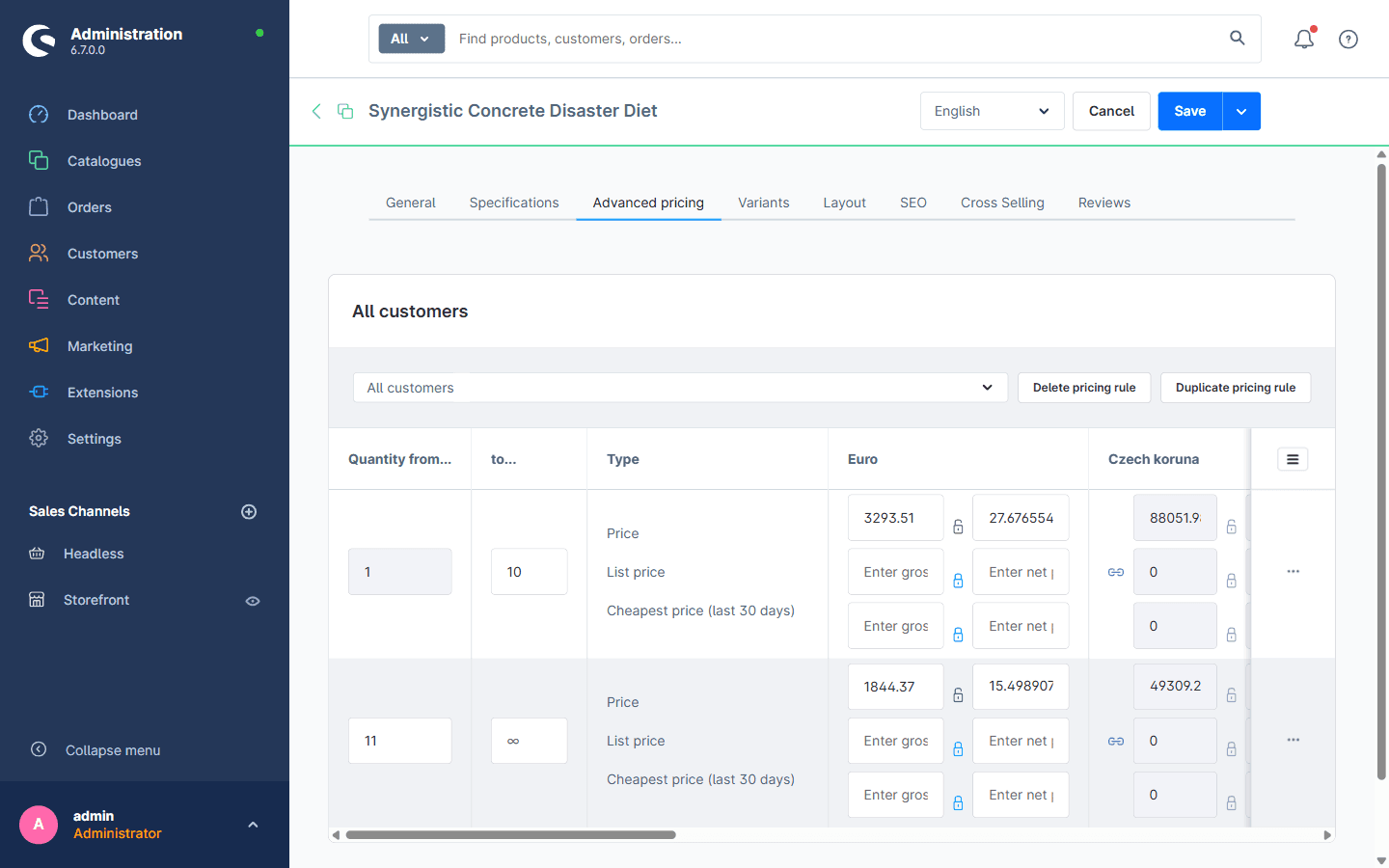This screenshot has height=868, width=1389.
Task: Expand the Save options arrow
Action: pyautogui.click(x=1241, y=111)
